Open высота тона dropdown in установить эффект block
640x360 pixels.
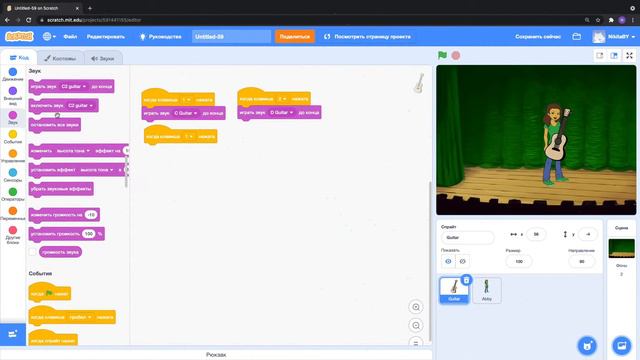pos(97,169)
